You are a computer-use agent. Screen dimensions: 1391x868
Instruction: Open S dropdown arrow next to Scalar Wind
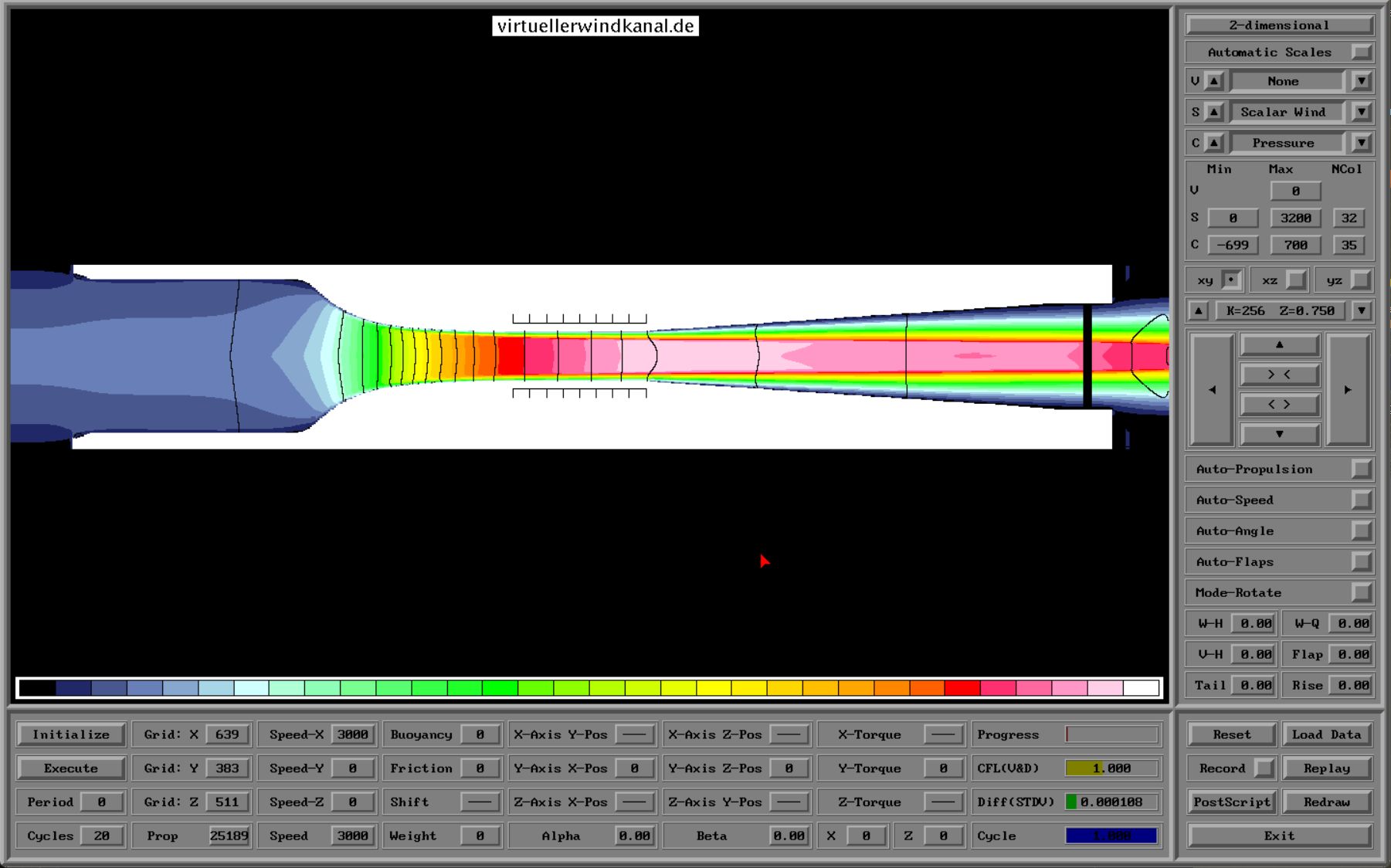[x=1361, y=112]
